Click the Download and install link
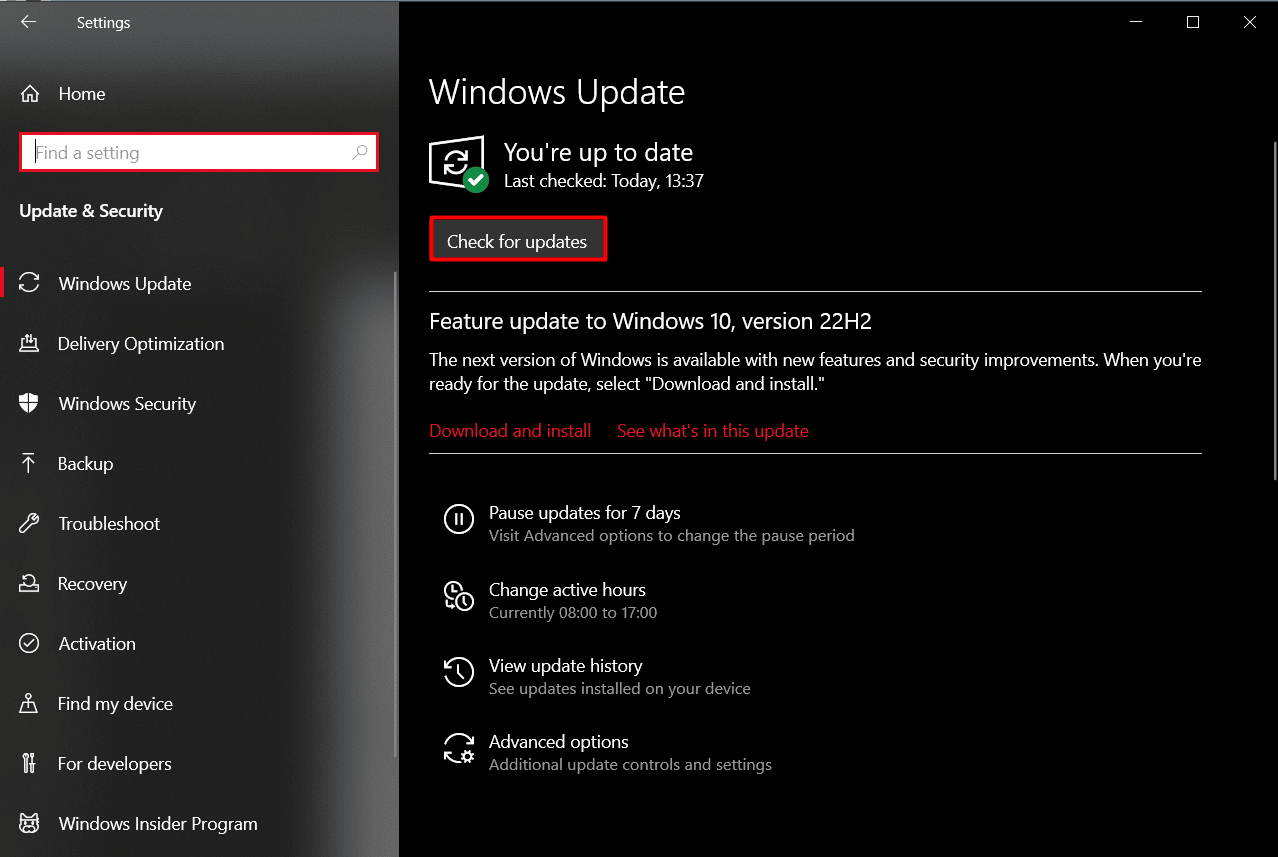The height and width of the screenshot is (857, 1278). 510,431
